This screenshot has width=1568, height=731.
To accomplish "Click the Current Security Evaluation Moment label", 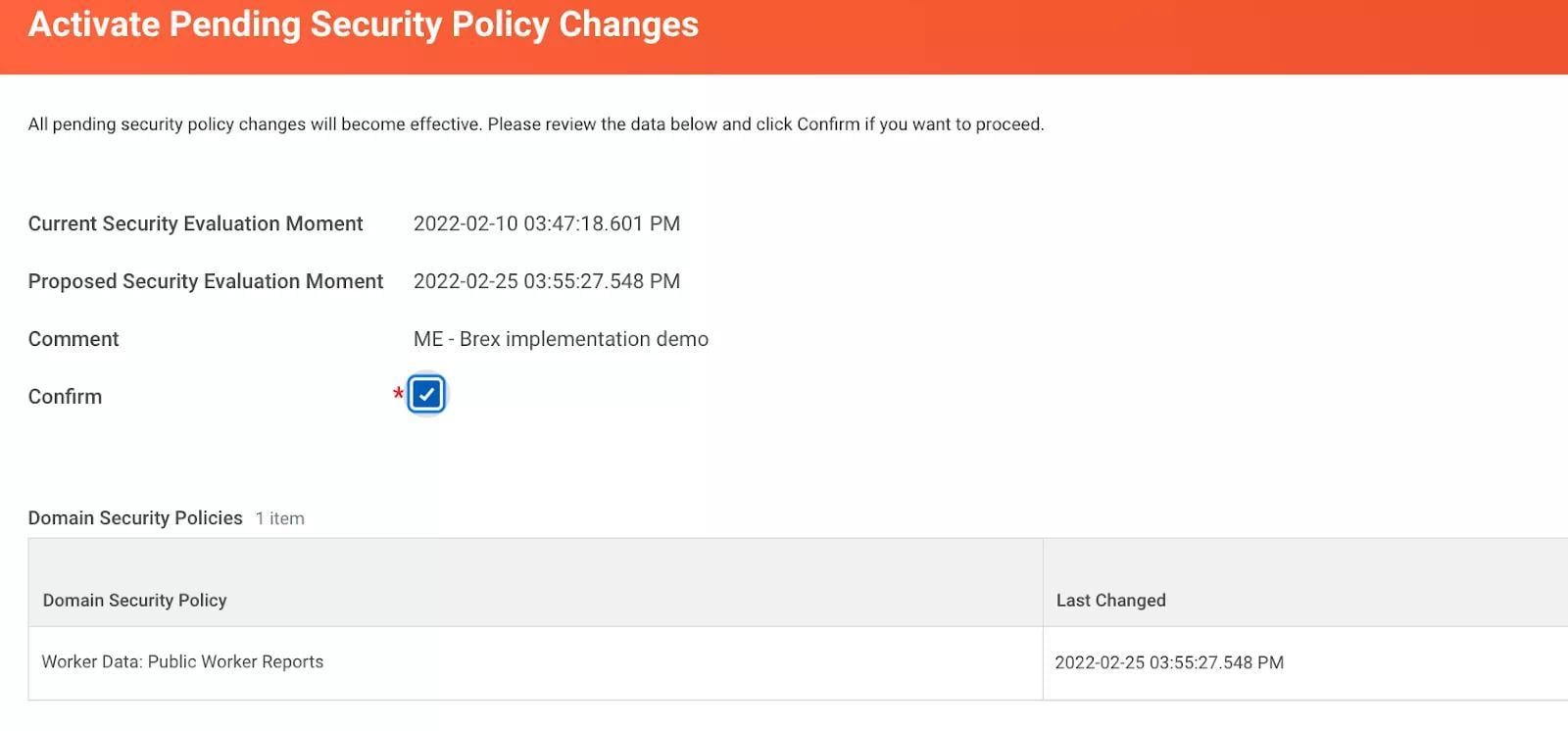I will pos(195,224).
